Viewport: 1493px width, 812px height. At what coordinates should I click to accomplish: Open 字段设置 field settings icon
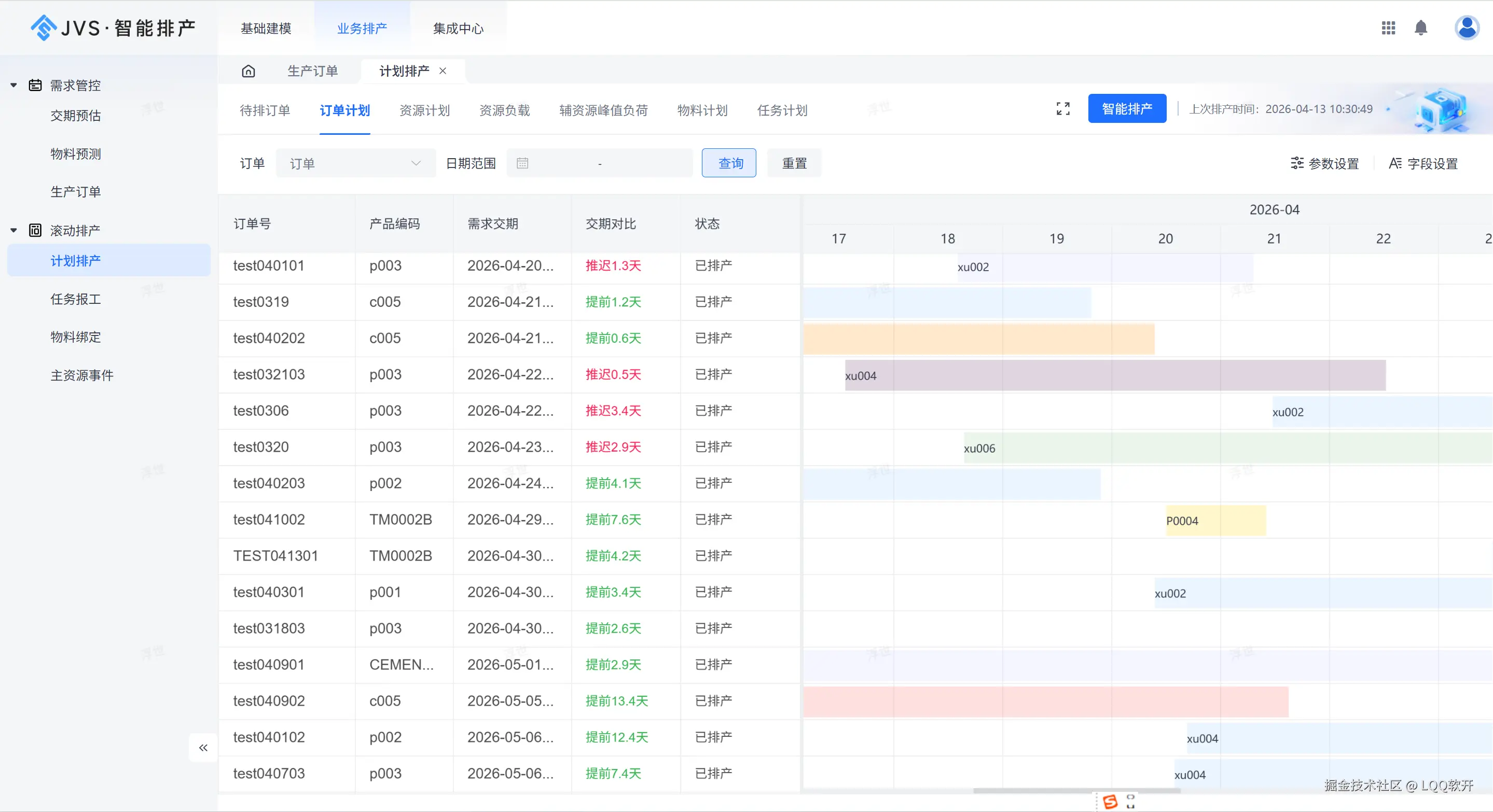1395,163
